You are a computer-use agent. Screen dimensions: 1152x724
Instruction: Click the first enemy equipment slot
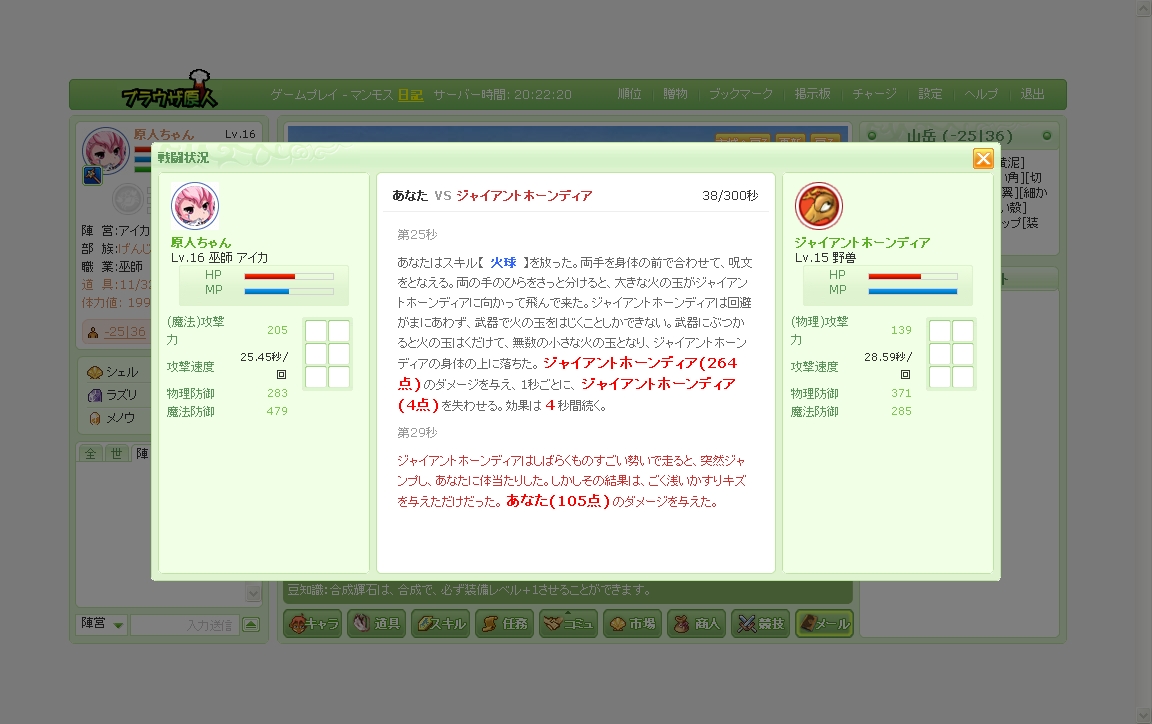pyautogui.click(x=940, y=331)
